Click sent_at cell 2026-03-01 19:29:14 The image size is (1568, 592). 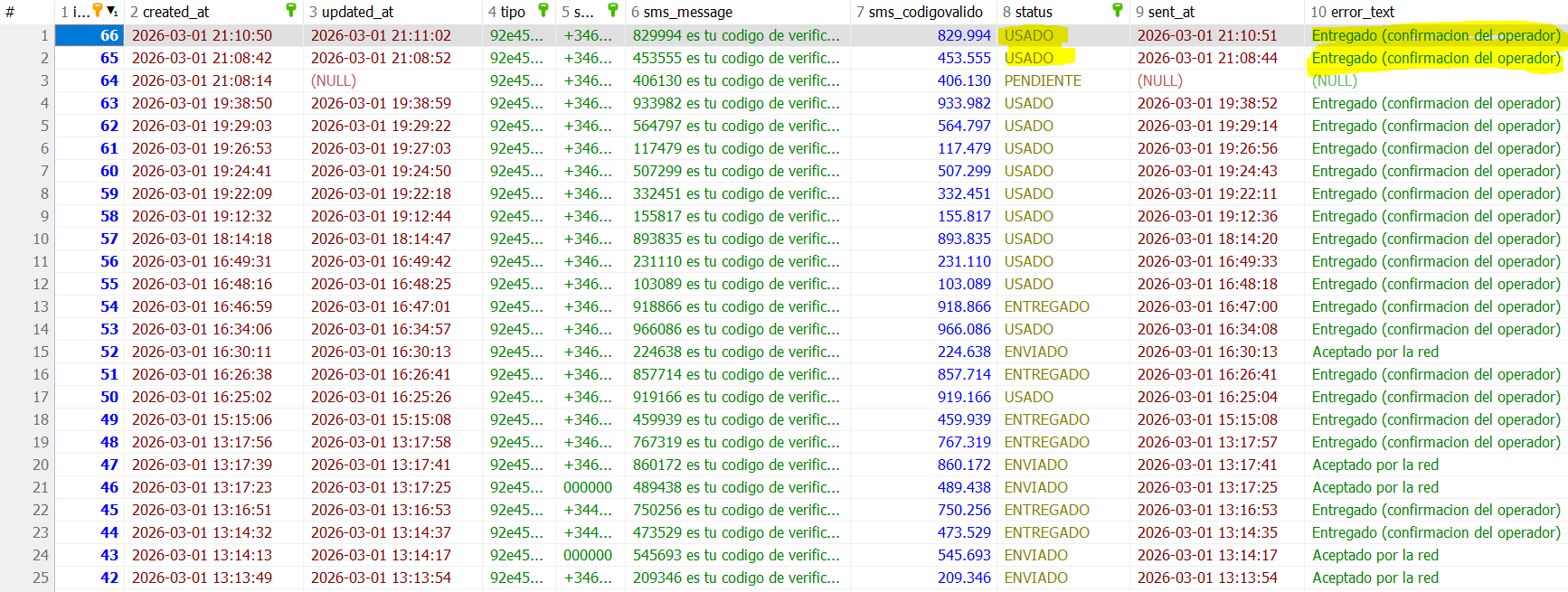(1207, 126)
